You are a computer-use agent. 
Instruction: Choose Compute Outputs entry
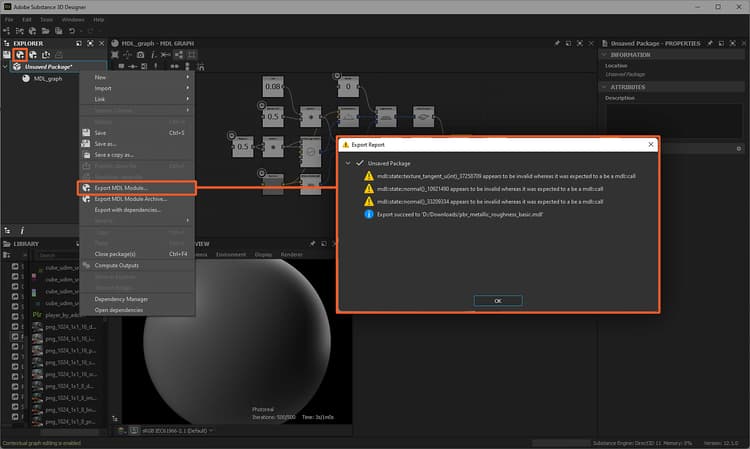[x=137, y=265]
